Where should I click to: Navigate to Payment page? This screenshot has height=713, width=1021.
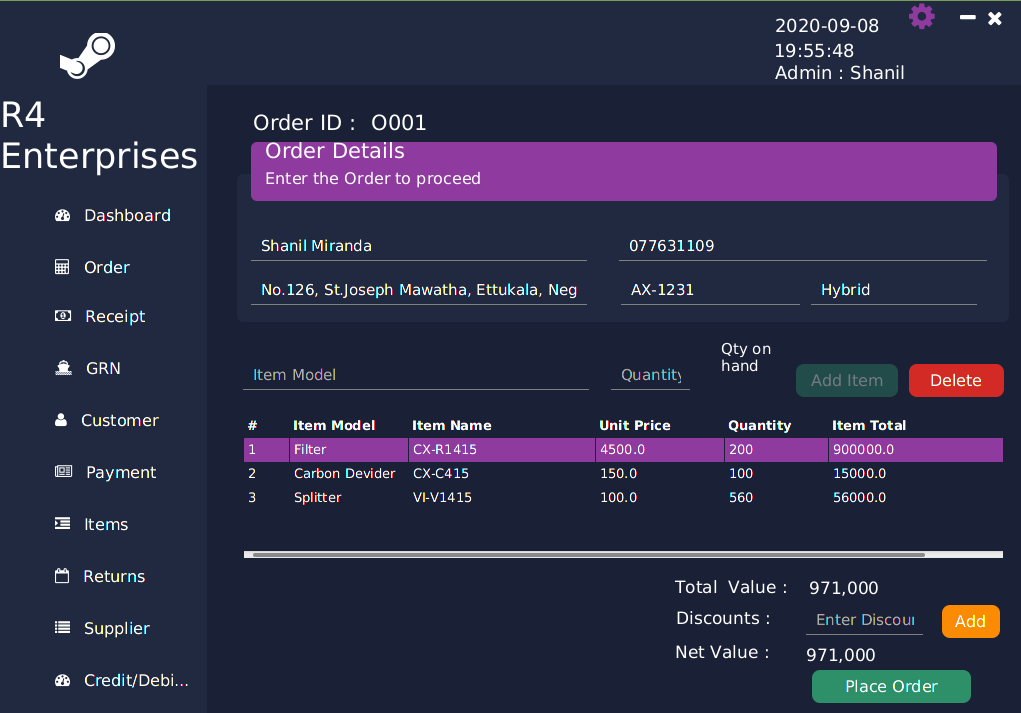tap(121, 473)
